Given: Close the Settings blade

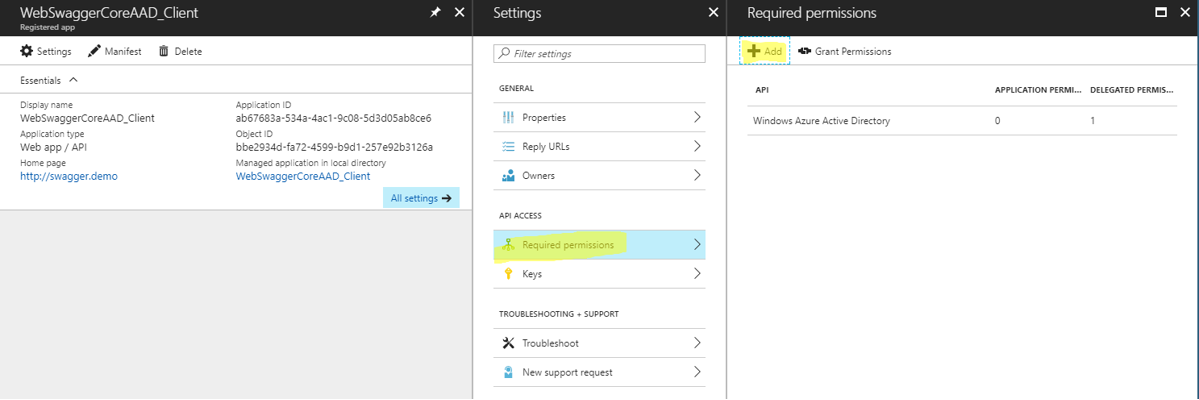Looking at the screenshot, I should [713, 12].
